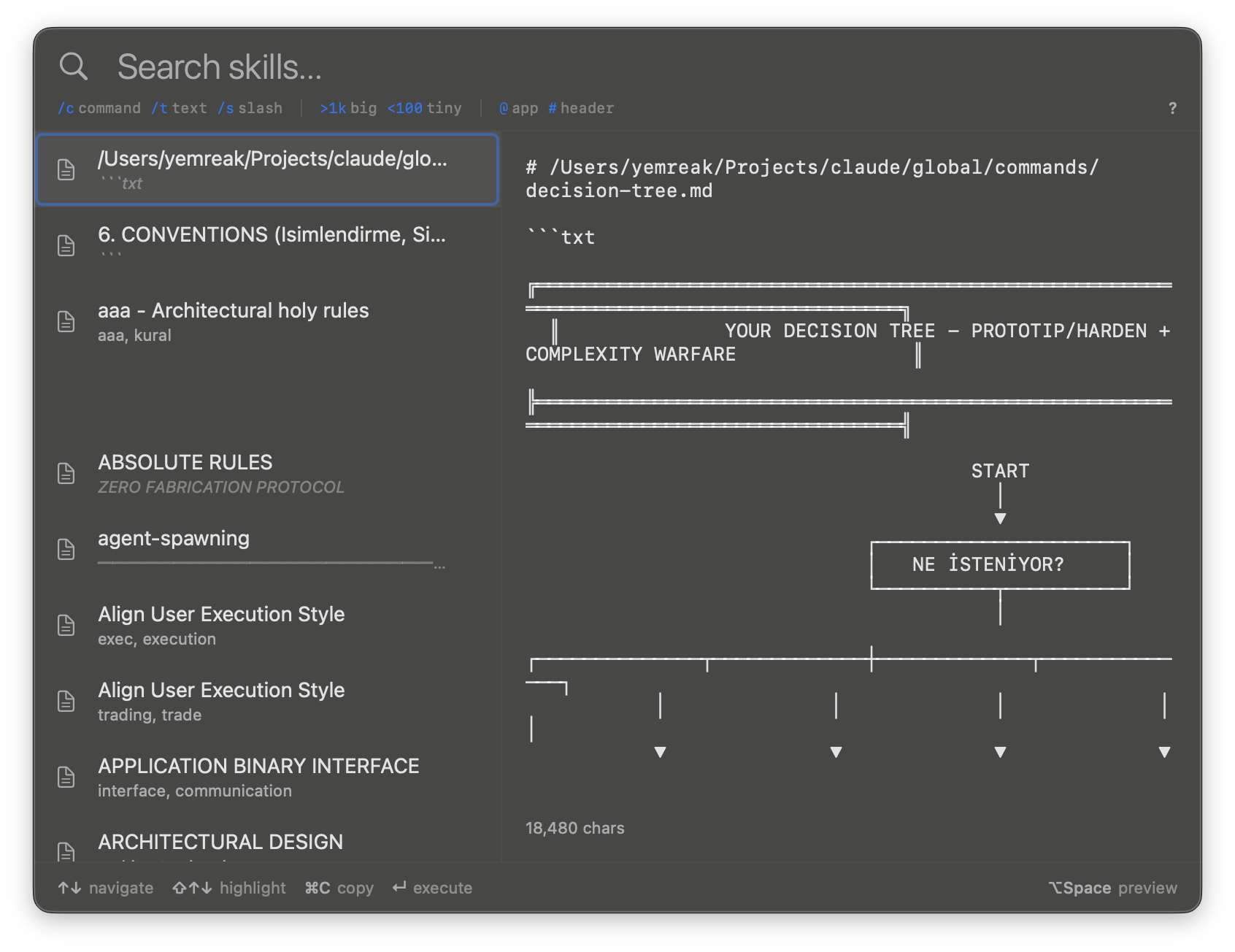Toggle the ">1k big" size filter

[x=348, y=108]
